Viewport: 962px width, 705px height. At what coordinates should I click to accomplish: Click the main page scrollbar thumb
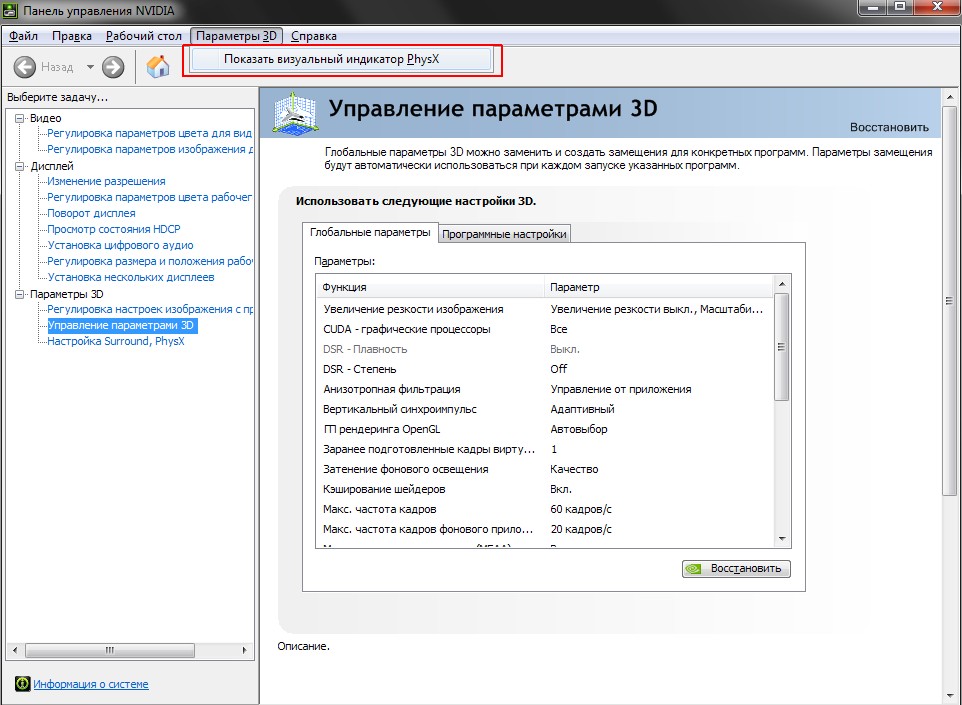pyautogui.click(x=950, y=301)
